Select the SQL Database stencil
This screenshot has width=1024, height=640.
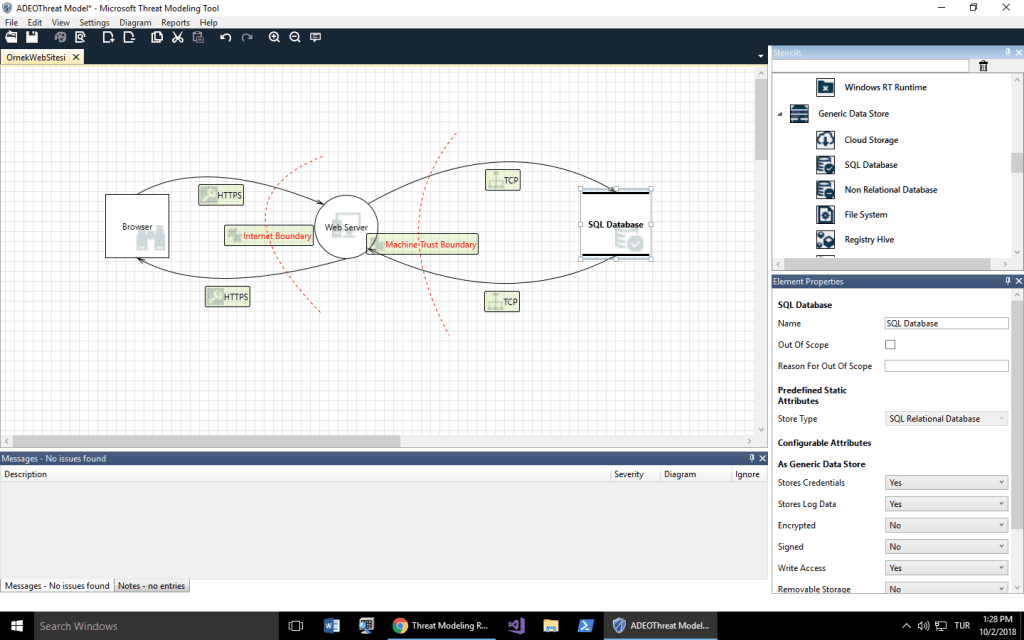(x=857, y=165)
